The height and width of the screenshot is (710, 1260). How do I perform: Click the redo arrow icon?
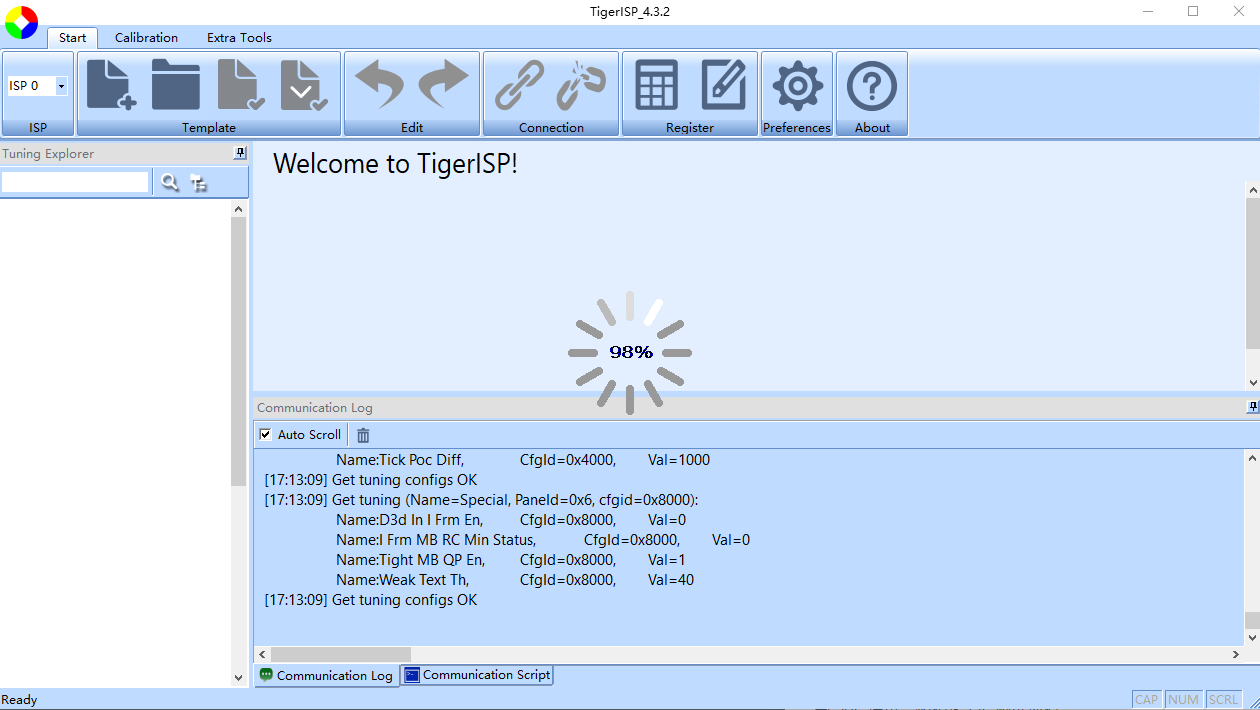[x=443, y=85]
